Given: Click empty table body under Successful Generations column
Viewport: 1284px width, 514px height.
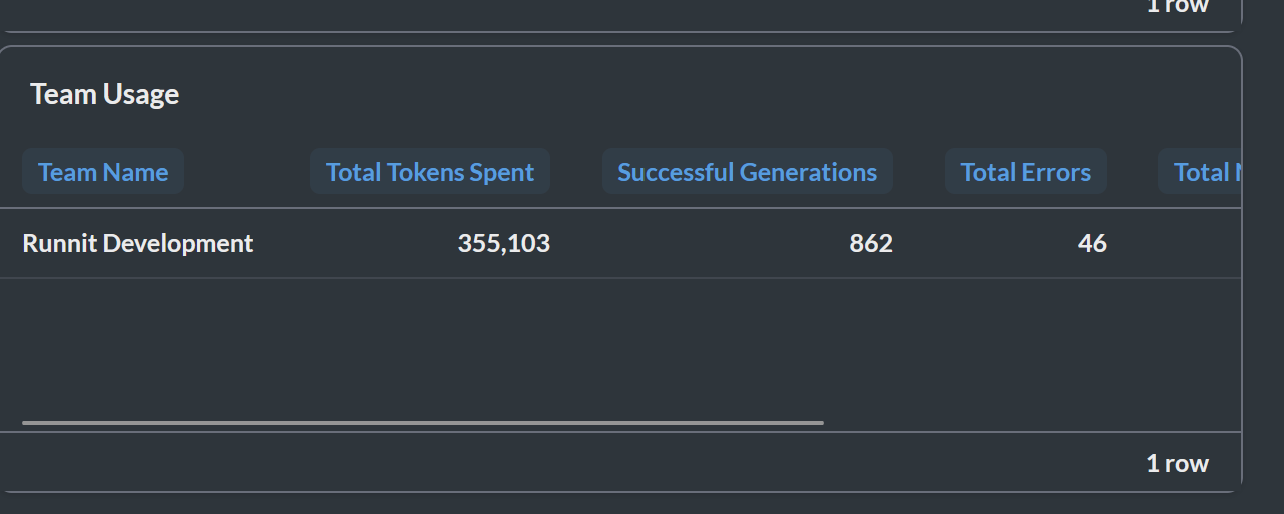Looking at the screenshot, I should [747, 345].
